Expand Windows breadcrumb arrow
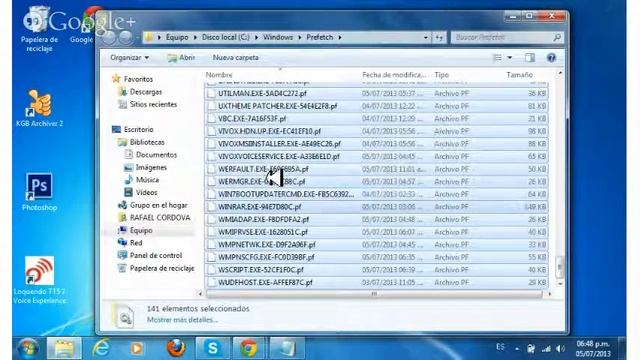This screenshot has height=360, width=640. (x=300, y=37)
